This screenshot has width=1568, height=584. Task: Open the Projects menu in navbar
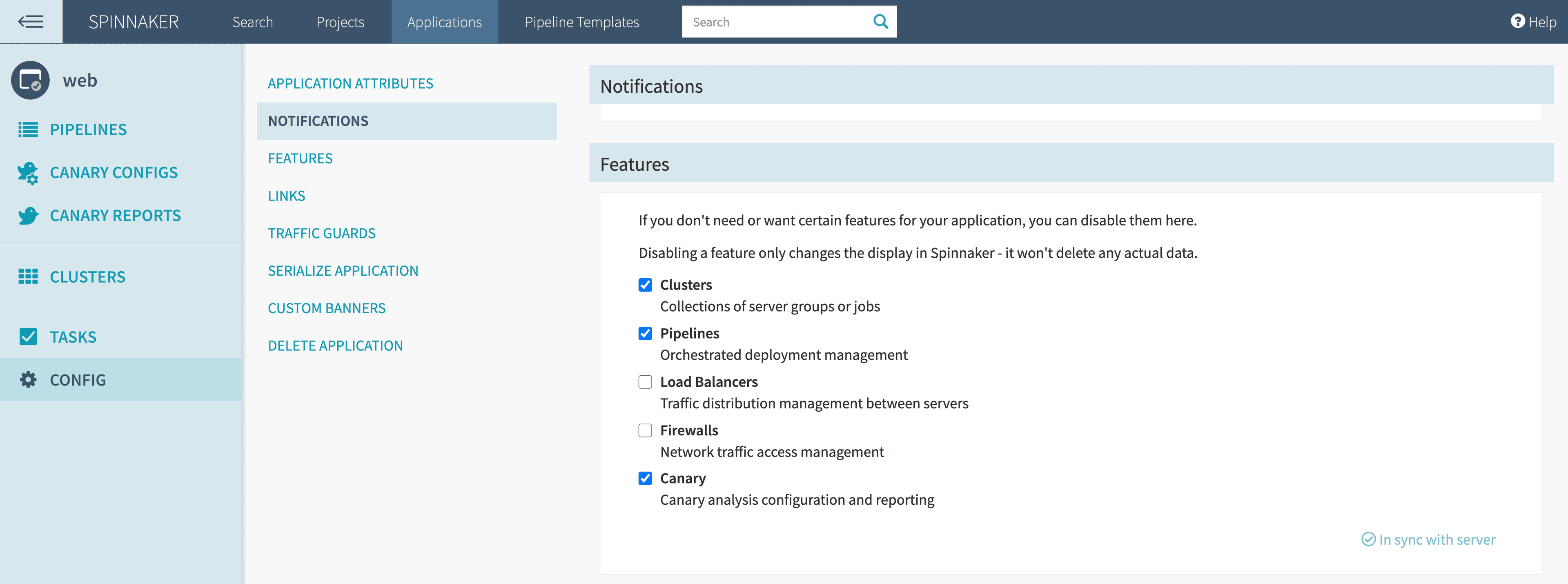coord(340,22)
